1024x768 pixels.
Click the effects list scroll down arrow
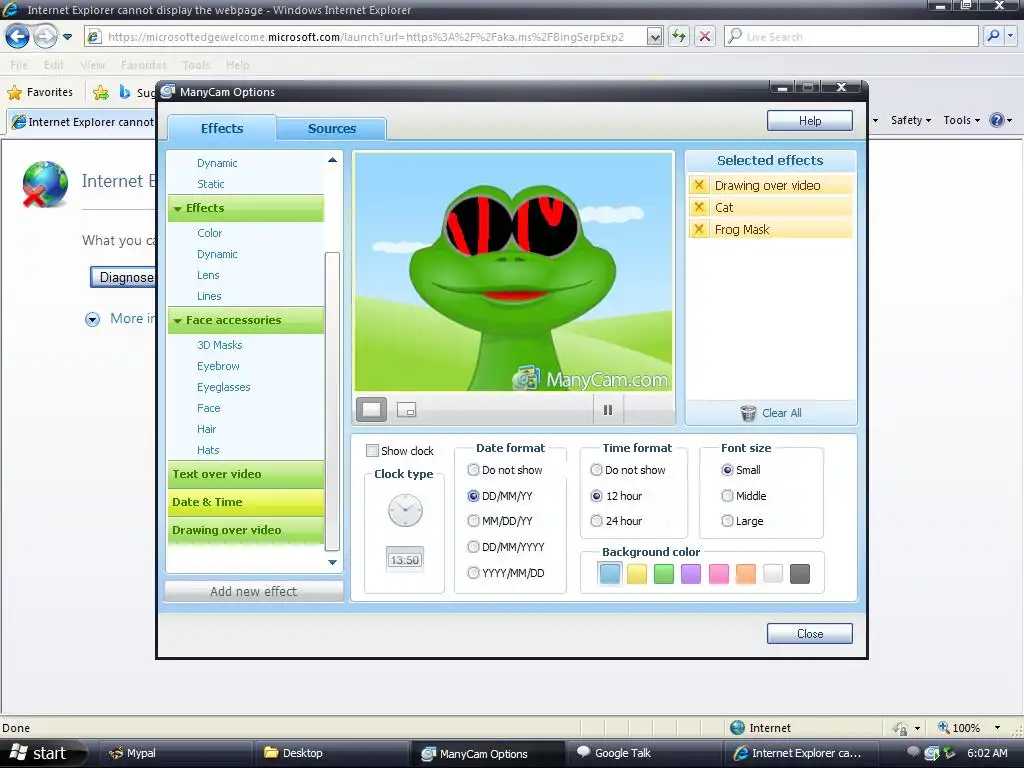click(332, 562)
